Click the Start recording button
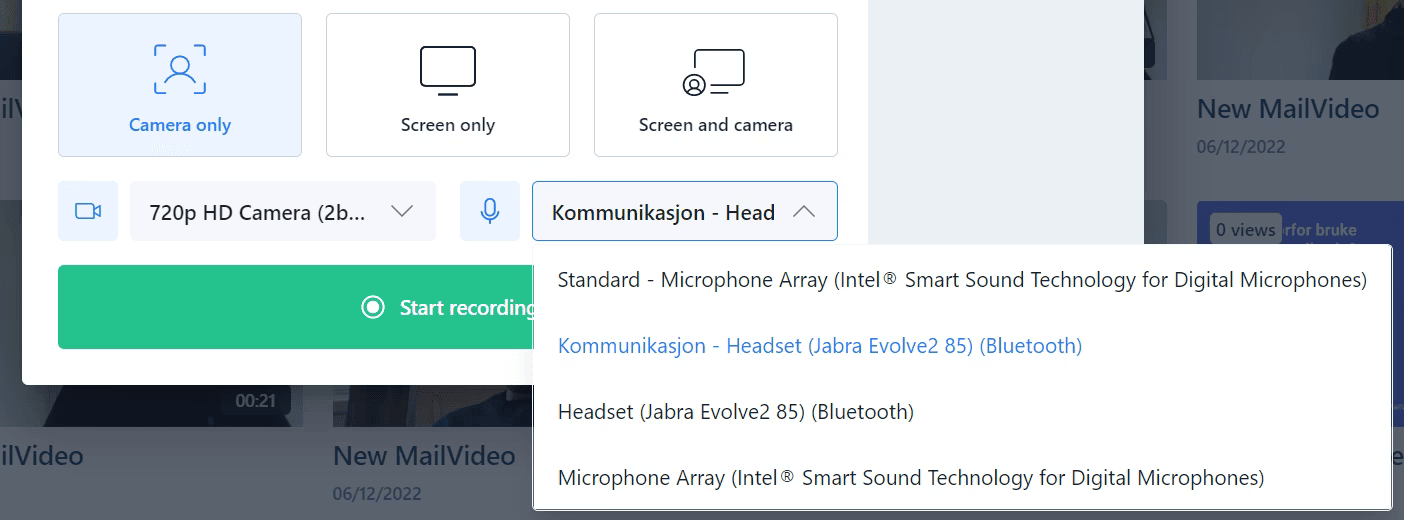1404x520 pixels. coord(296,307)
